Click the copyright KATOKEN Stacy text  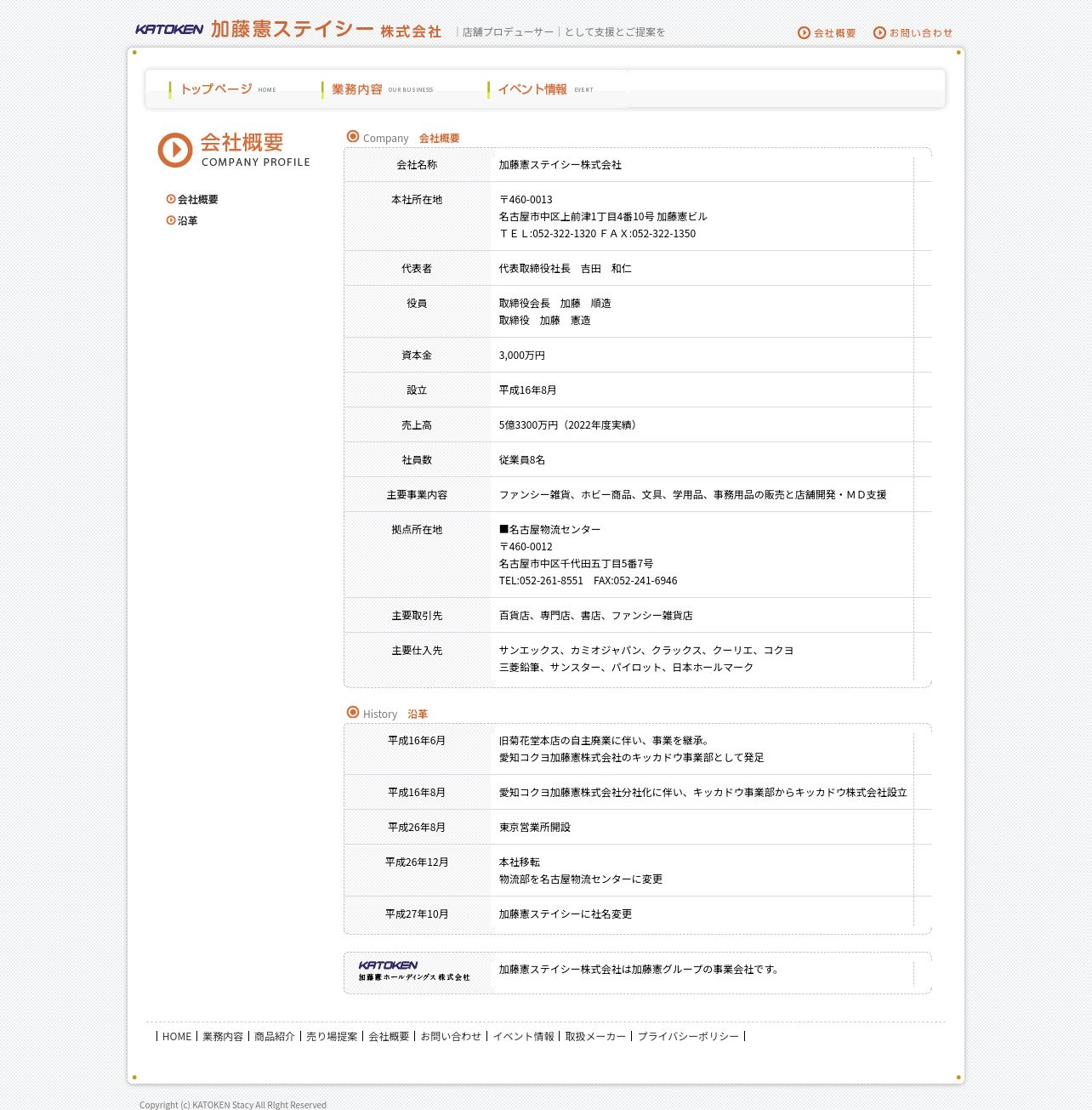coord(233,1105)
